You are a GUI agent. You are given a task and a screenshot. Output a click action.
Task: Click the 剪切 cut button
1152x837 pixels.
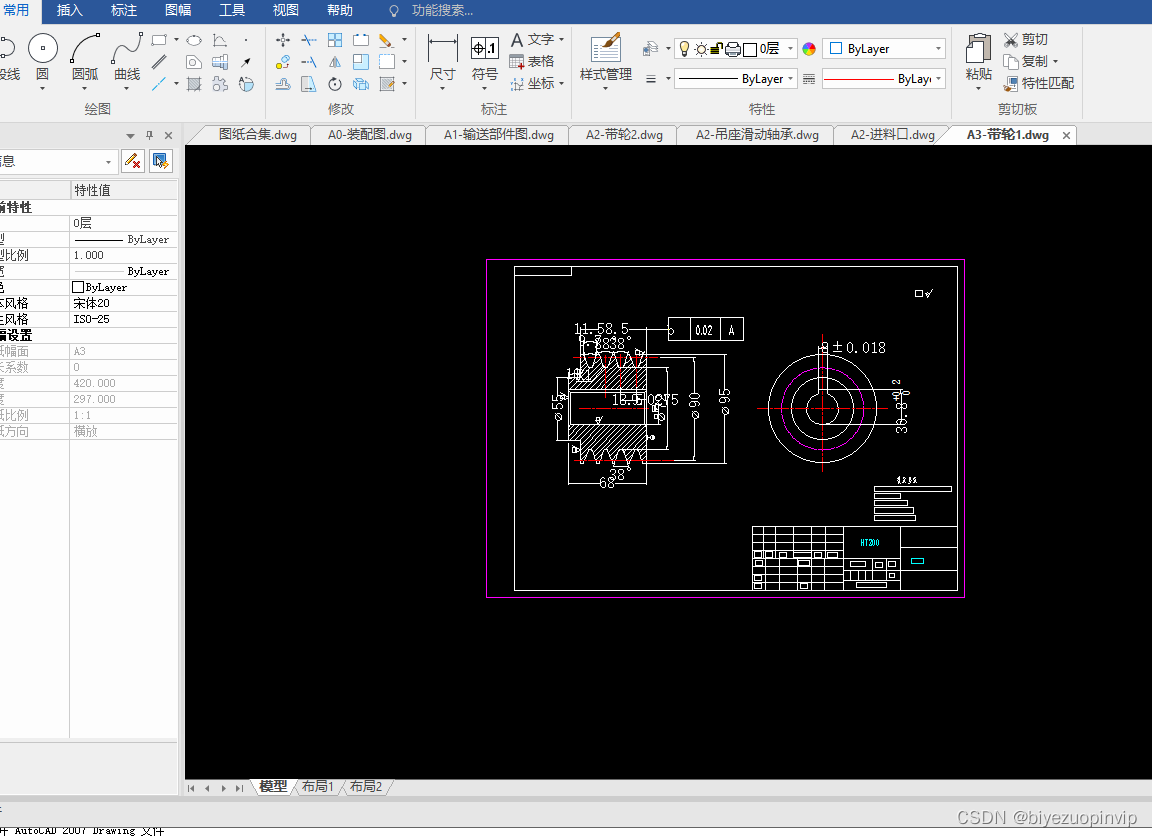tap(1026, 40)
